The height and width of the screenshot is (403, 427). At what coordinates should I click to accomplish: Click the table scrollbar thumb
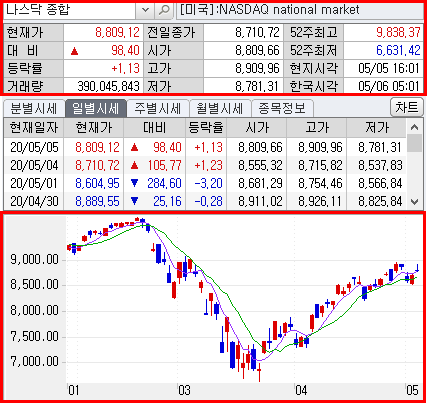tap(414, 143)
